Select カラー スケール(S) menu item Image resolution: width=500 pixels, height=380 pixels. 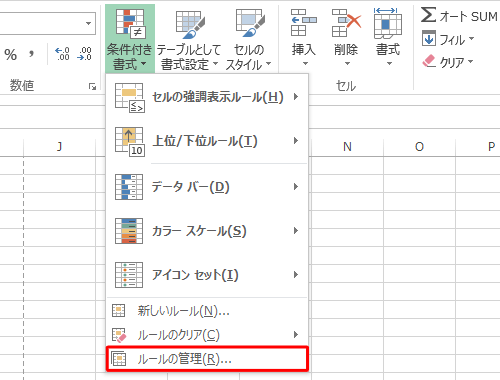[x=207, y=231]
